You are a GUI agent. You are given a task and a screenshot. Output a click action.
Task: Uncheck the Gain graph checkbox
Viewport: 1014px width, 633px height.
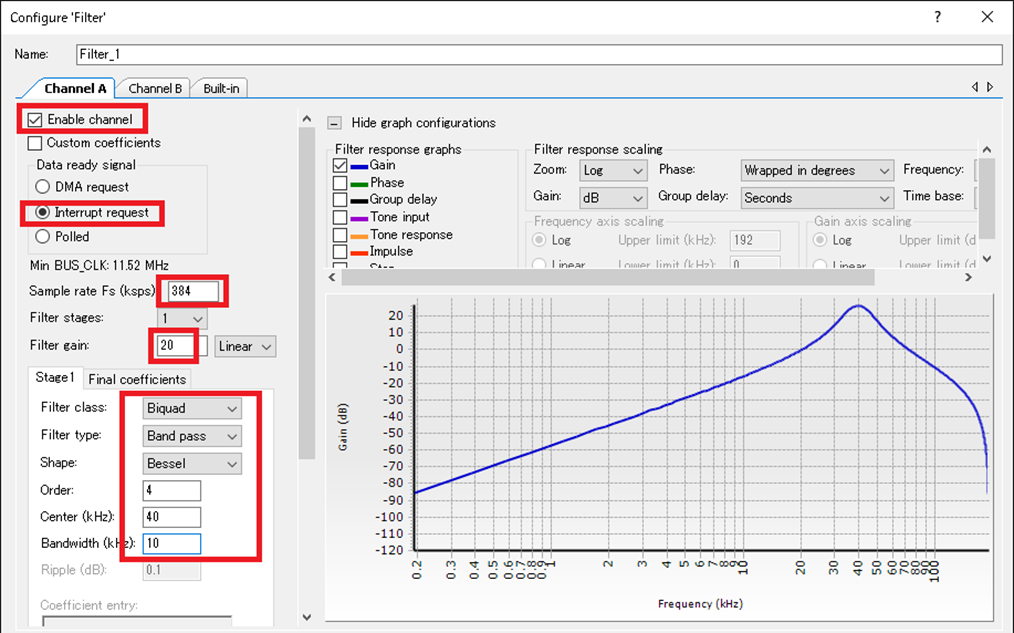point(340,166)
